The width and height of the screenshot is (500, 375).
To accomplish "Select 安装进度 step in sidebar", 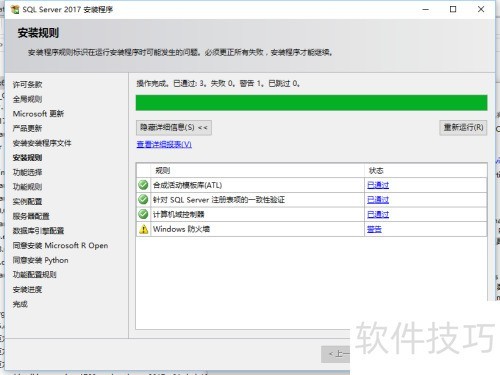I will [27, 290].
